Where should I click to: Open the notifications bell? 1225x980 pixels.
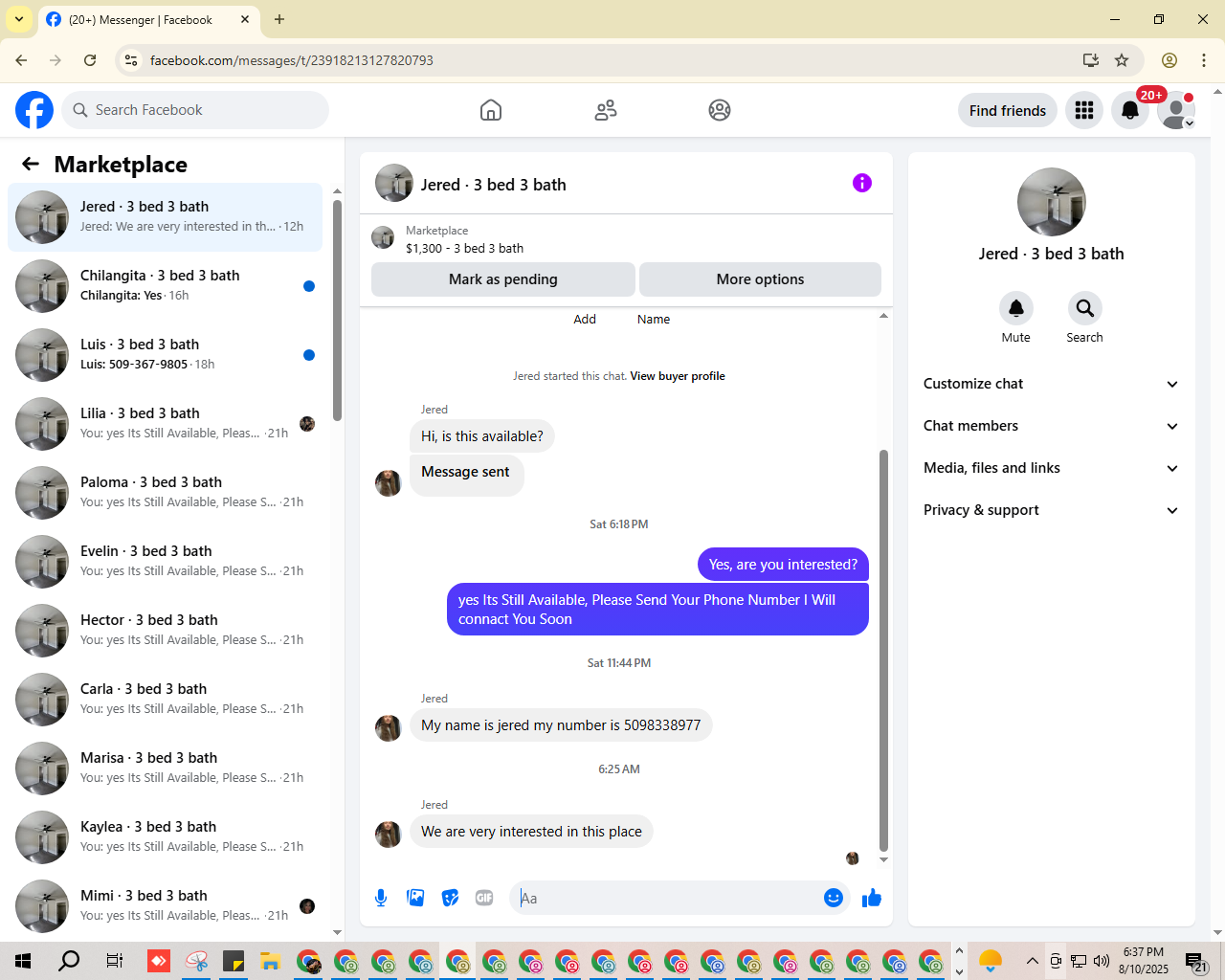pos(1130,110)
